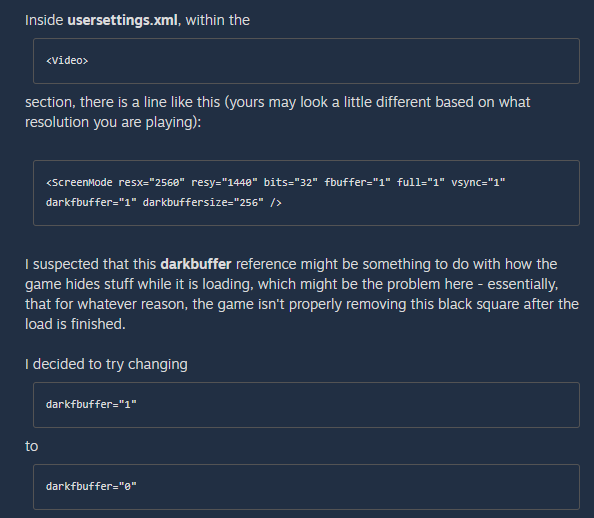Viewport: 594px width, 518px height.
Task: Click the ScreenMode resx code line
Action: click(x=275, y=183)
